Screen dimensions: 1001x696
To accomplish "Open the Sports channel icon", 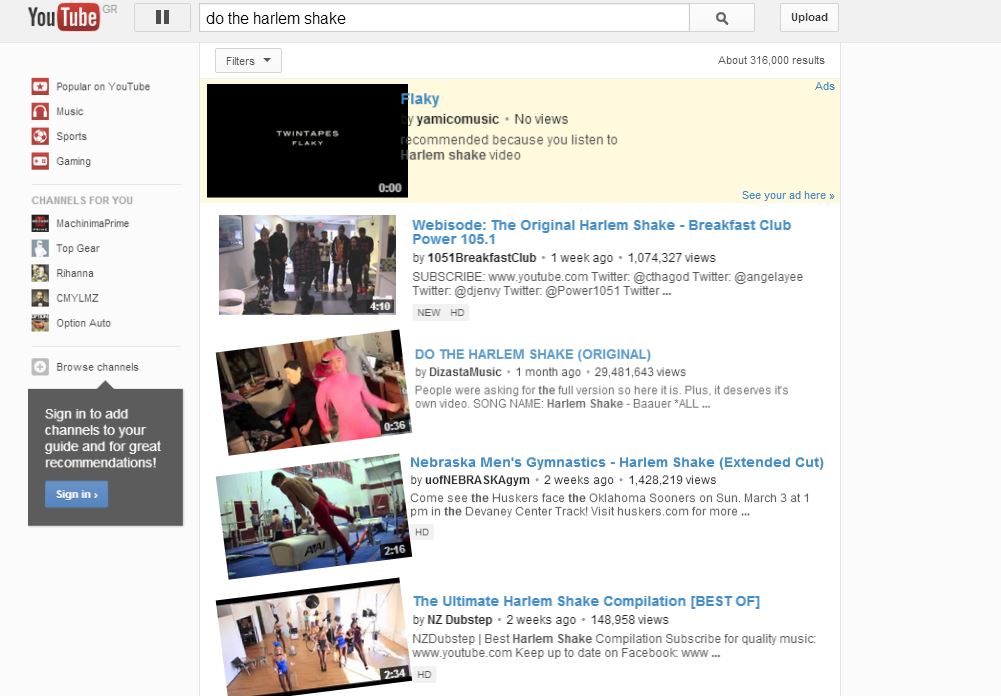I will (x=40, y=136).
